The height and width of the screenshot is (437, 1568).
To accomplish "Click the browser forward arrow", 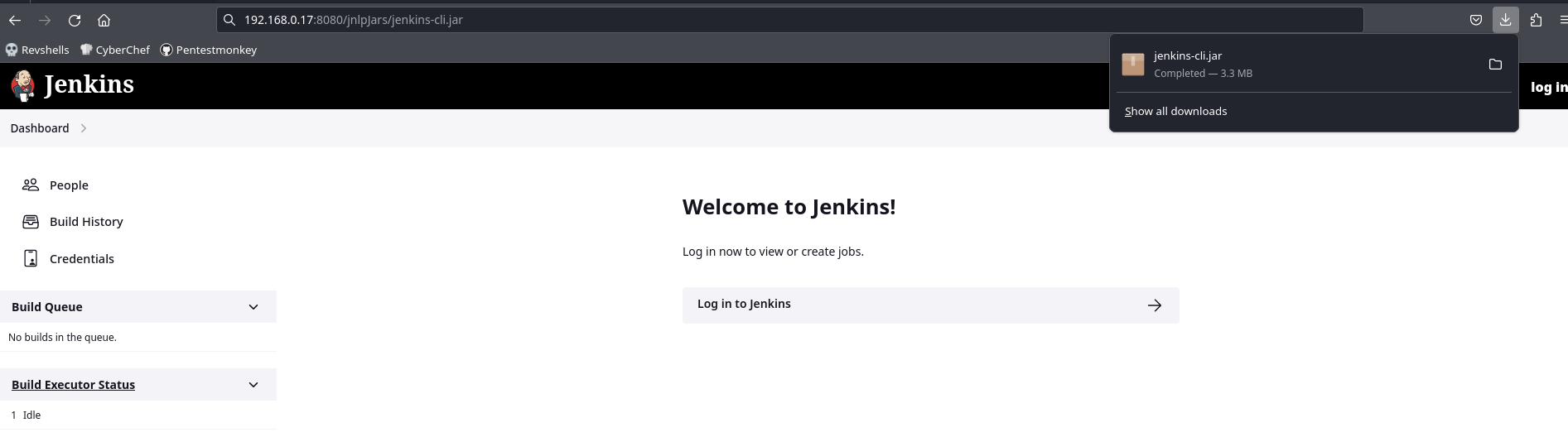I will point(45,20).
